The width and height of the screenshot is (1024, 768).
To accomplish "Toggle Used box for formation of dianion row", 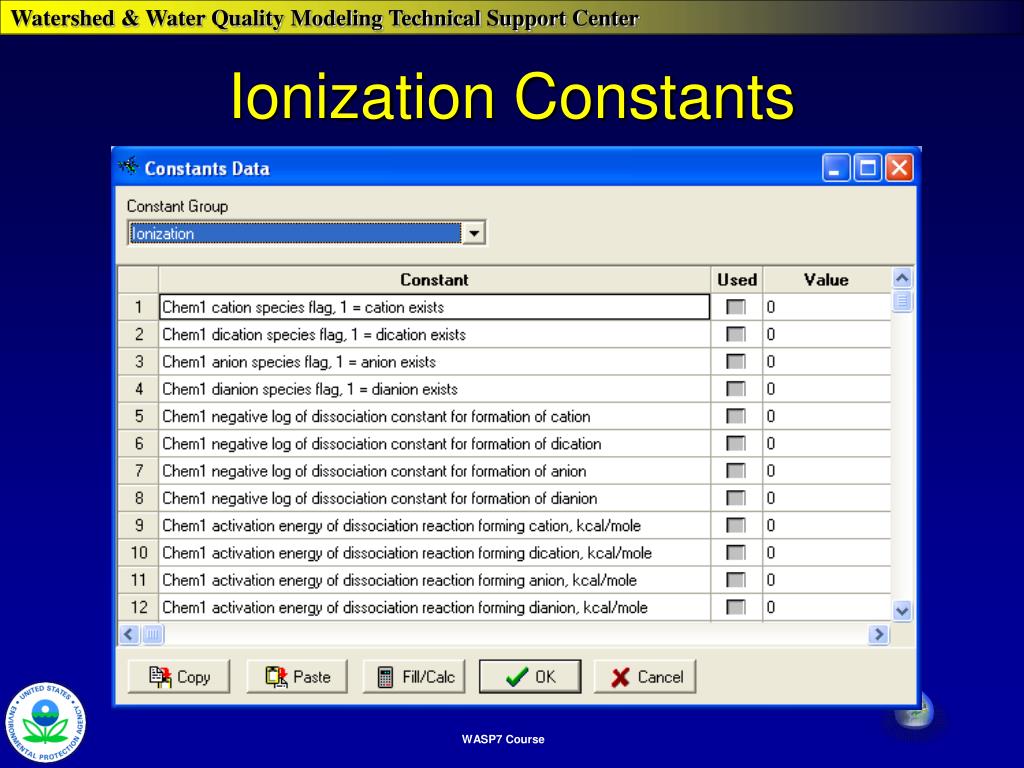I will 736,498.
